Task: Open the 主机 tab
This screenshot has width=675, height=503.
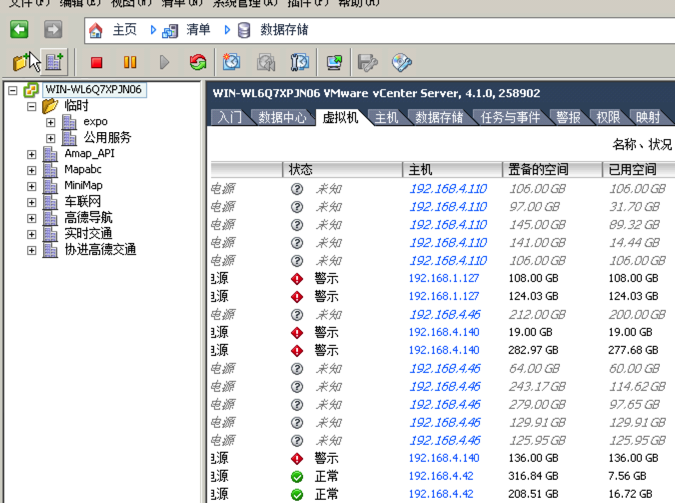Action: (387, 117)
